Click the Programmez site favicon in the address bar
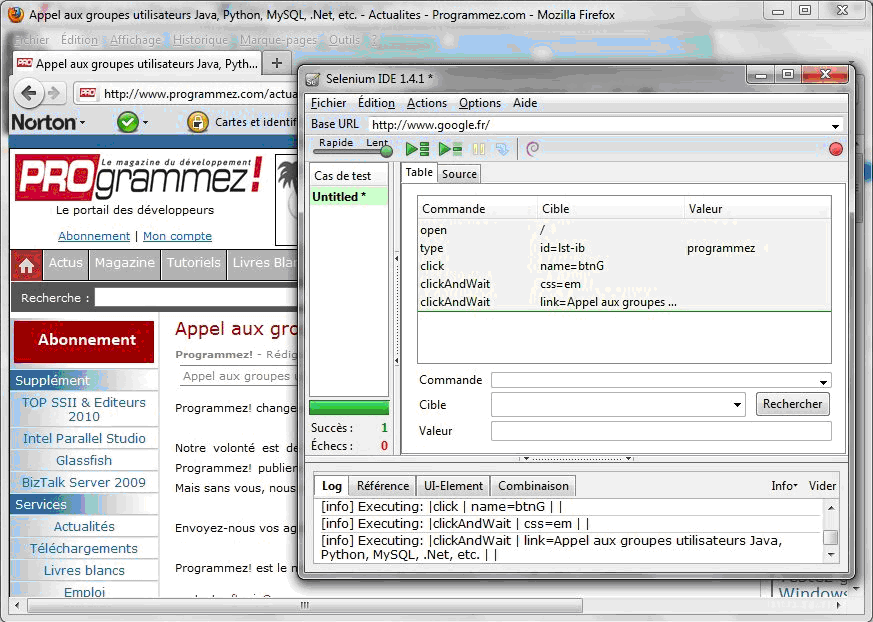This screenshot has width=873, height=622. pos(87,93)
